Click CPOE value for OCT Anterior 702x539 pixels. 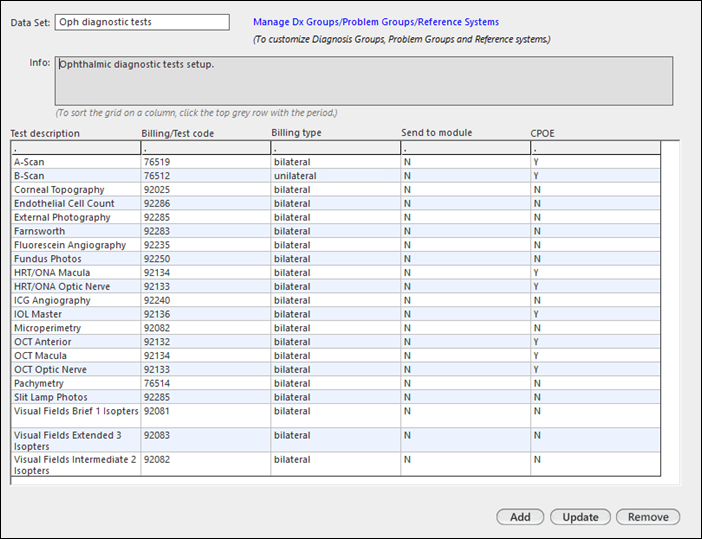click(x=595, y=342)
